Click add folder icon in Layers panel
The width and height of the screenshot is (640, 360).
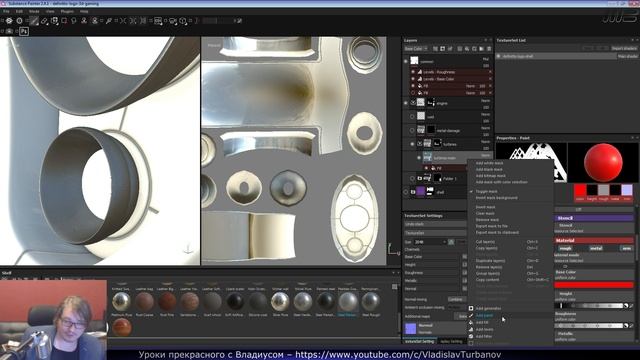(482, 49)
